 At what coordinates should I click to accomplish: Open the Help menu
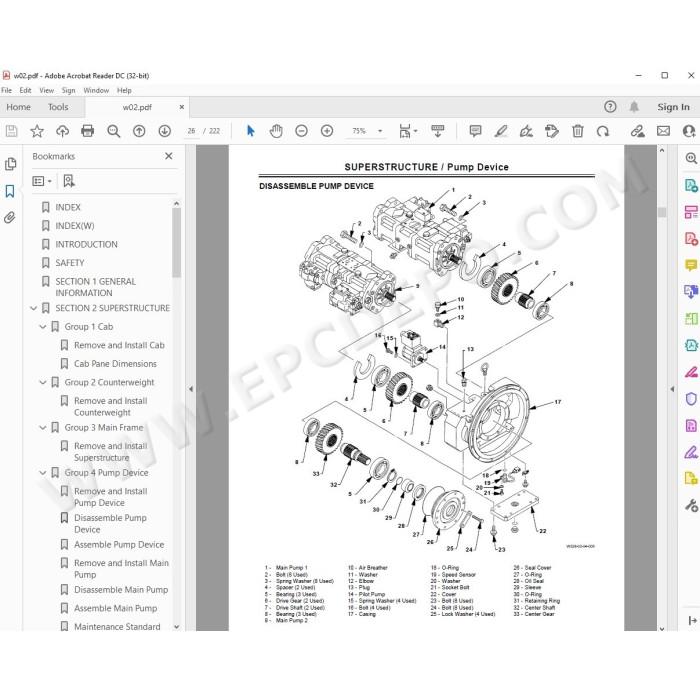pos(124,90)
